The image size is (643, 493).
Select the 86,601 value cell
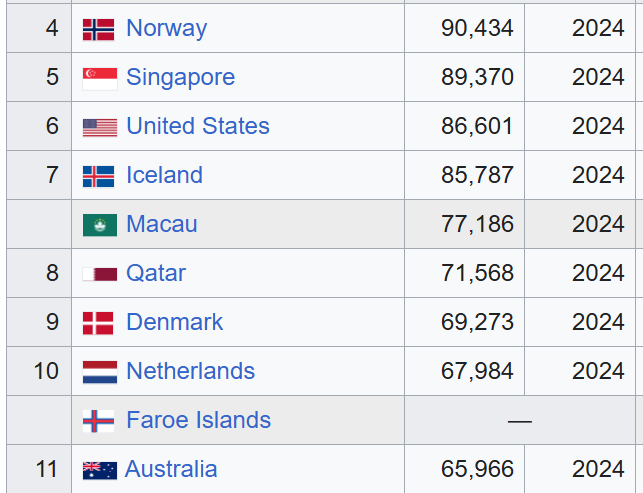(464, 126)
